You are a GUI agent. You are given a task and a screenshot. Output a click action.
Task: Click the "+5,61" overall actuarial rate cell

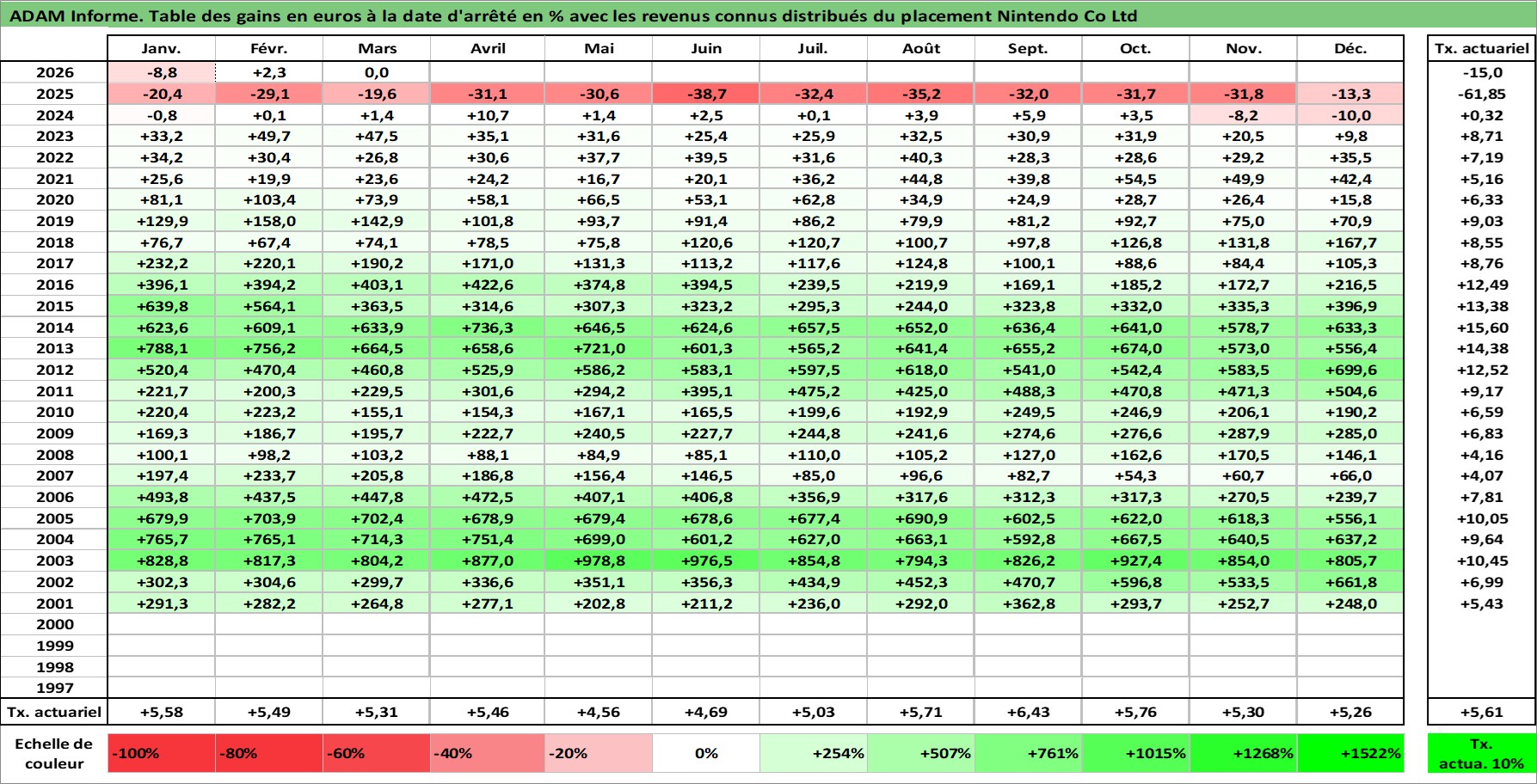[x=1481, y=712]
